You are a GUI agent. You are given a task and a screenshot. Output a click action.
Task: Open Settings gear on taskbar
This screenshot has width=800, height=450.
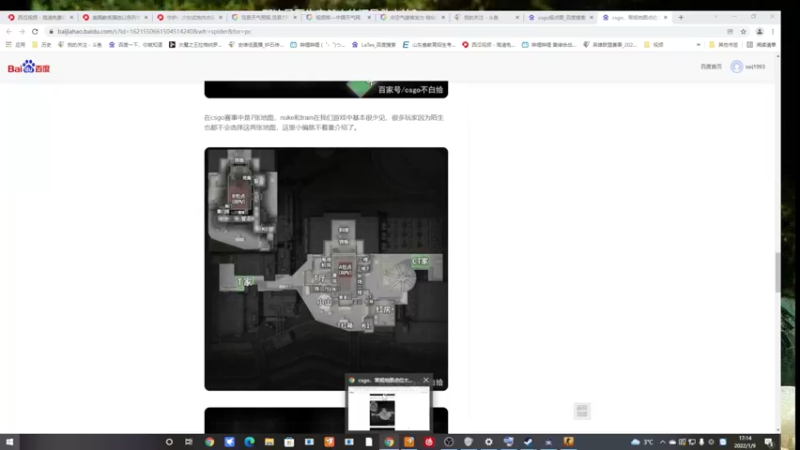point(488,442)
